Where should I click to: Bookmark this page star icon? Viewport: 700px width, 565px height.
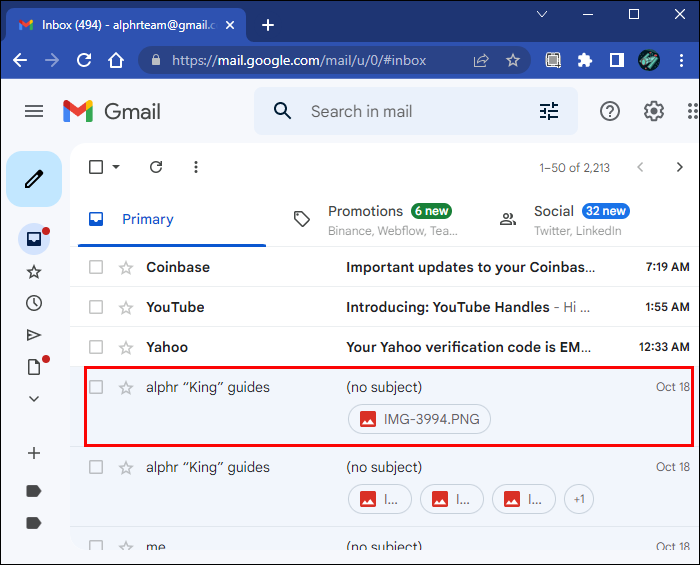point(512,60)
